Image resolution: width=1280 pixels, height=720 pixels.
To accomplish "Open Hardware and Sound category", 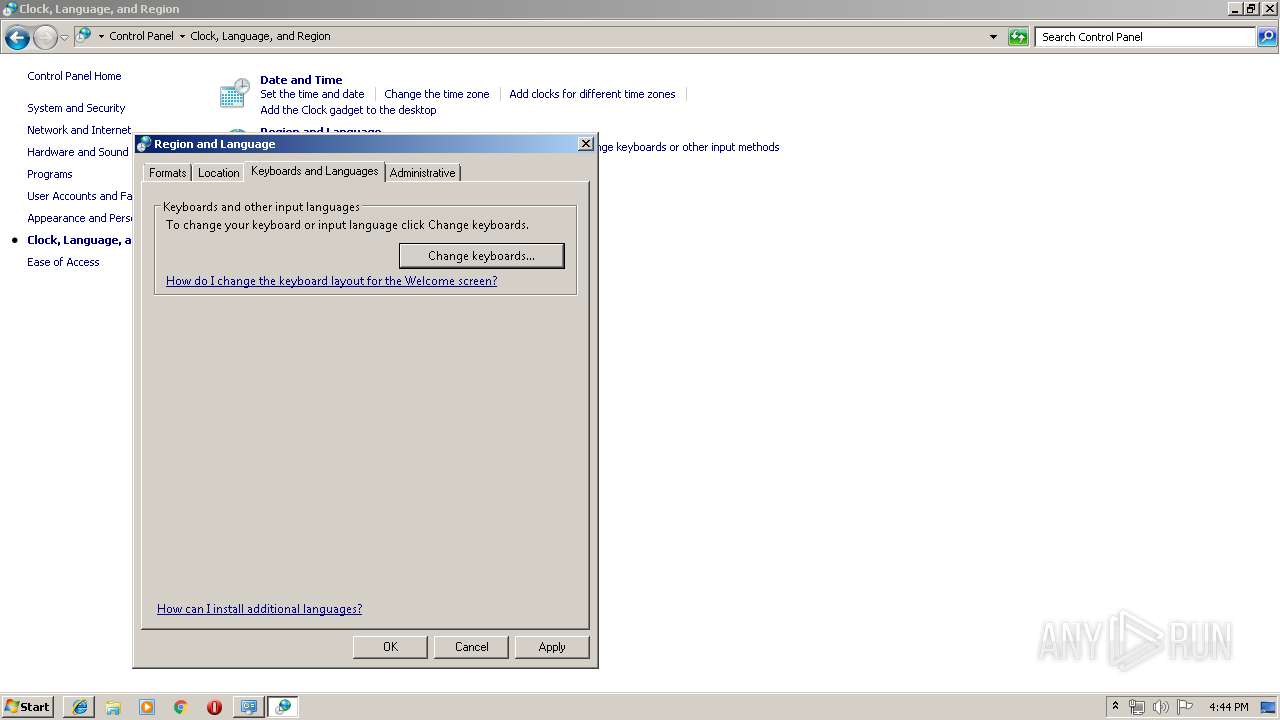I will [78, 152].
